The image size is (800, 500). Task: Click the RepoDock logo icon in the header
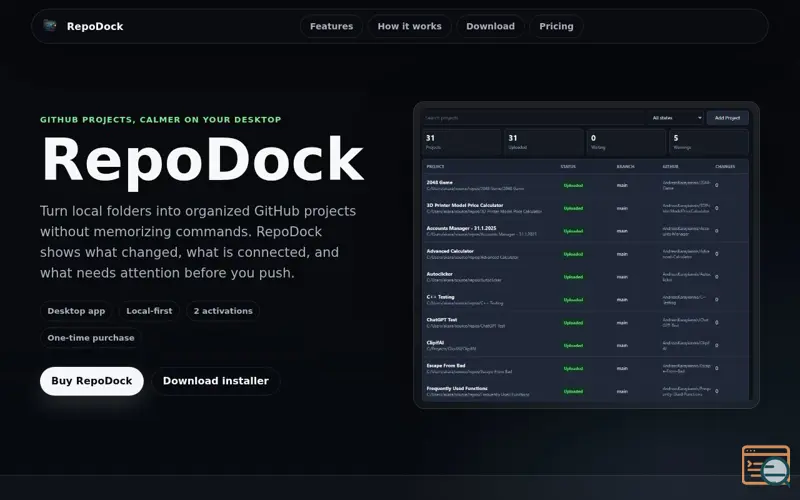pyautogui.click(x=49, y=26)
